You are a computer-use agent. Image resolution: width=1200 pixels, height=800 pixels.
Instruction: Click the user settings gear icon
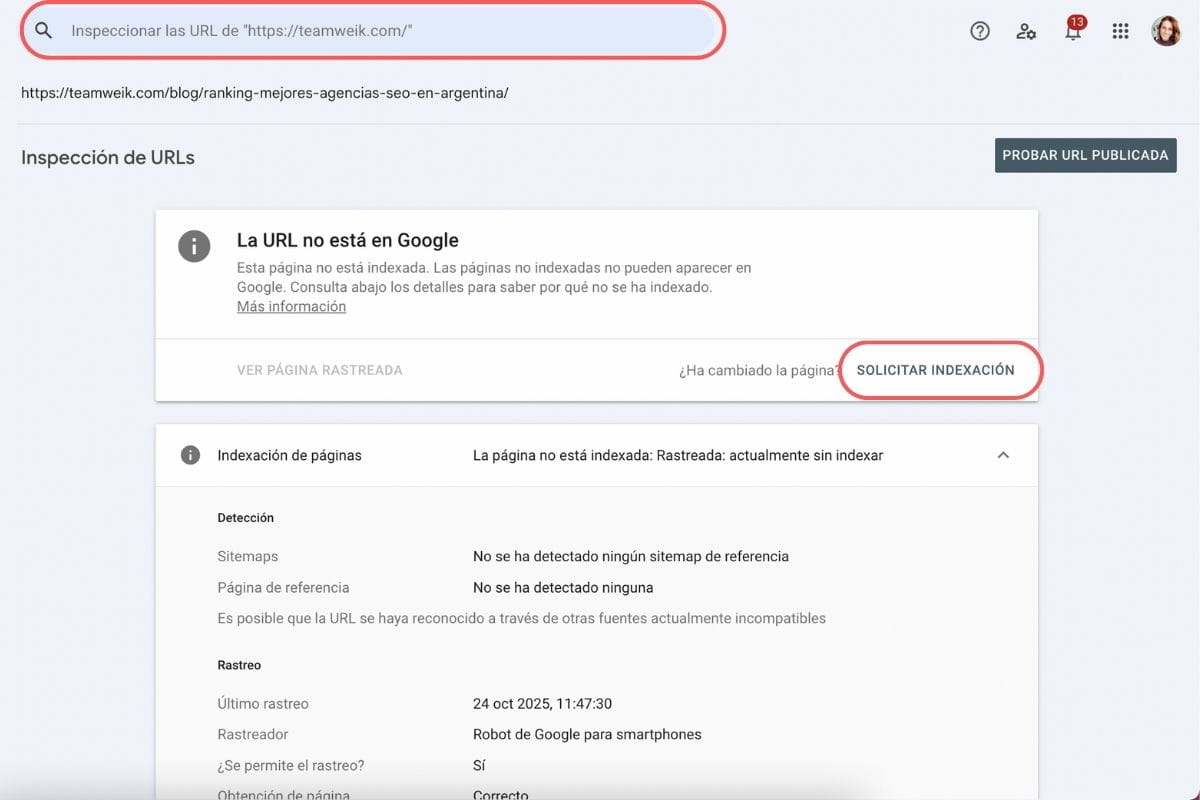(1026, 31)
